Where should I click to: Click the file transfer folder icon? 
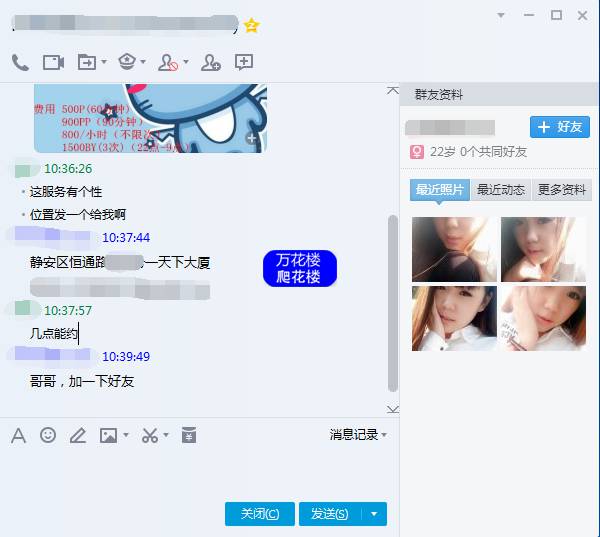coord(87,62)
